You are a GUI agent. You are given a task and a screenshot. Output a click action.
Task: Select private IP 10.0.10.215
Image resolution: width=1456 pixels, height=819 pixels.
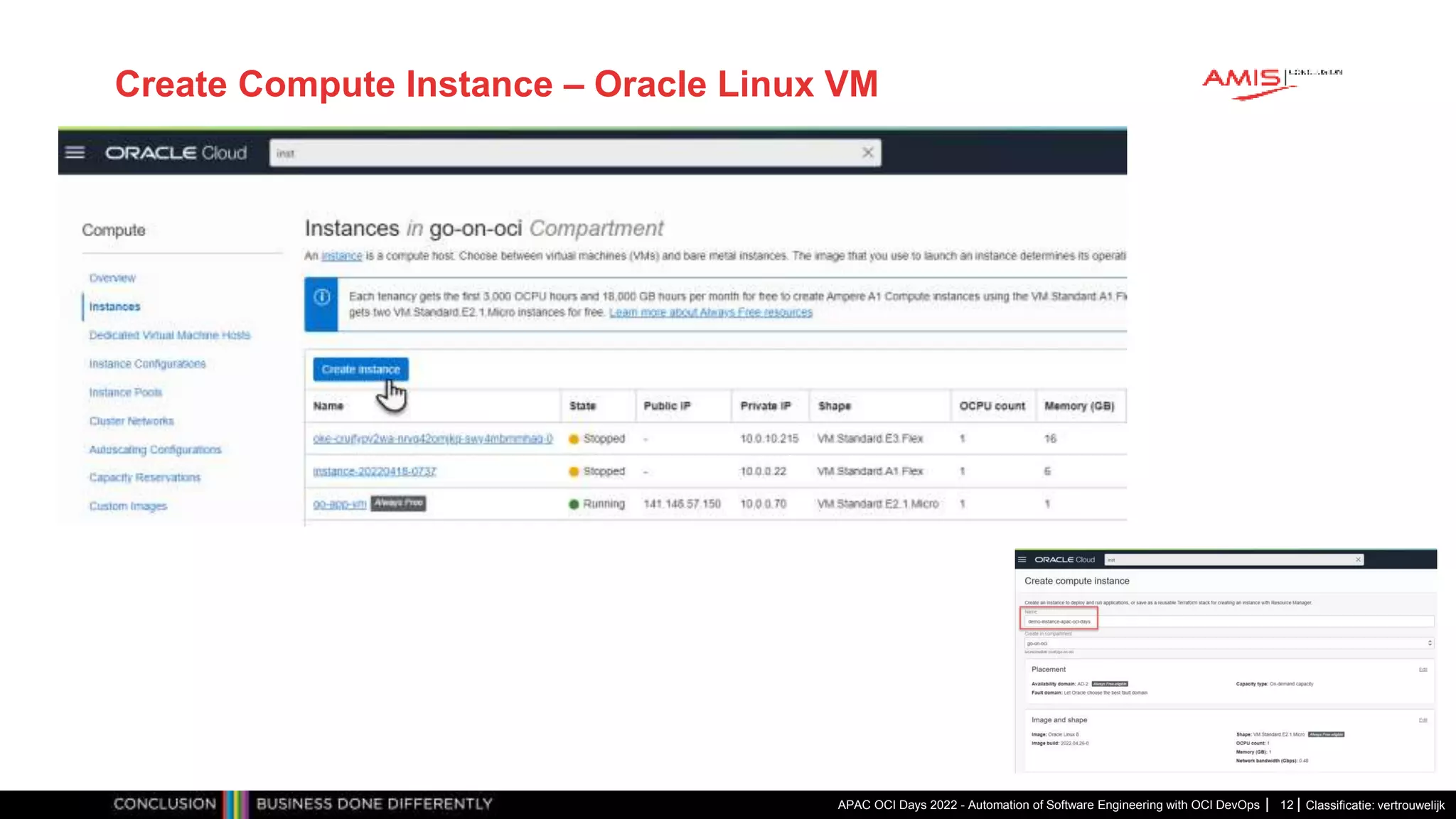769,438
